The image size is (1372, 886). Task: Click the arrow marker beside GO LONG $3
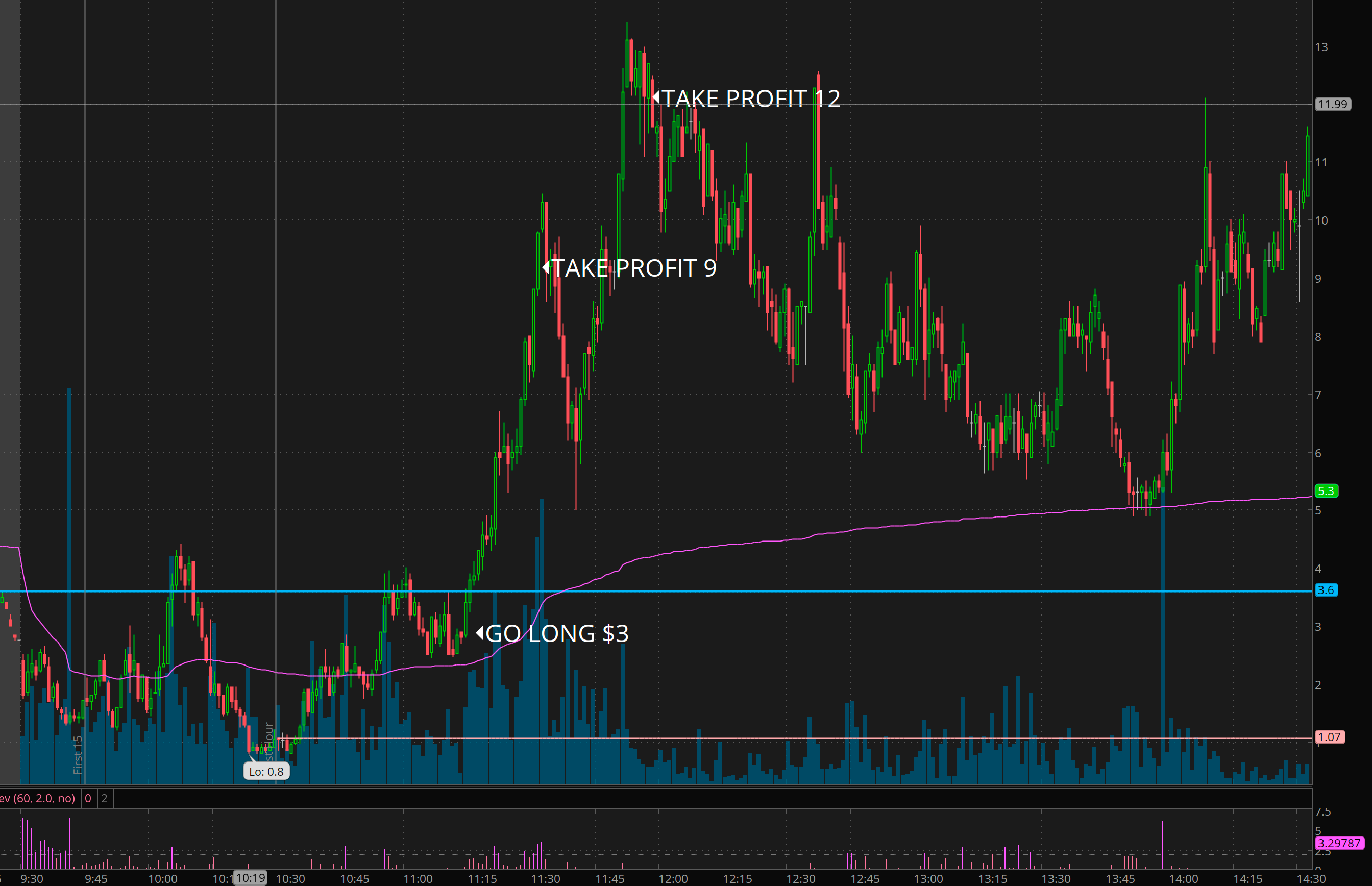coord(479,633)
